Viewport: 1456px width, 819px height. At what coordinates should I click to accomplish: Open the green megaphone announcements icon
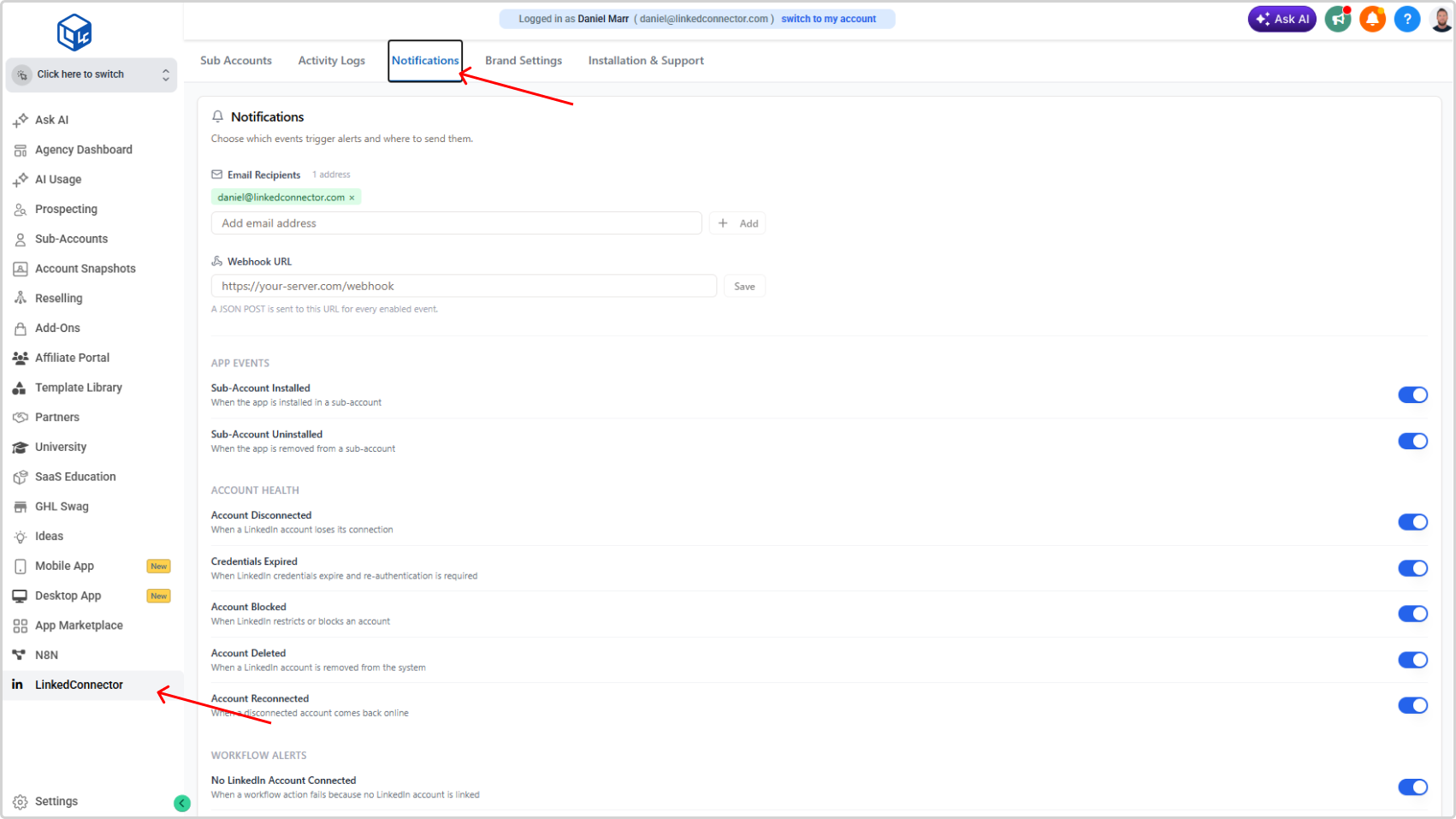[x=1338, y=19]
